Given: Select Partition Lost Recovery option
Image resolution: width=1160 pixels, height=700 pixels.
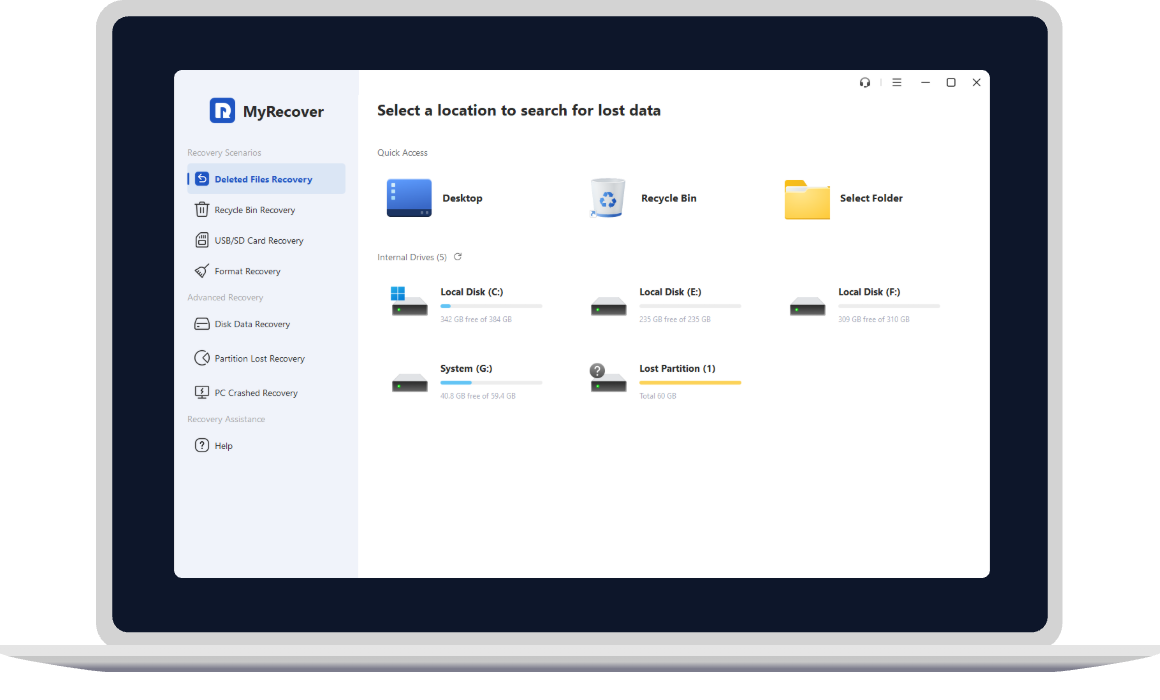Looking at the screenshot, I should click(x=259, y=359).
